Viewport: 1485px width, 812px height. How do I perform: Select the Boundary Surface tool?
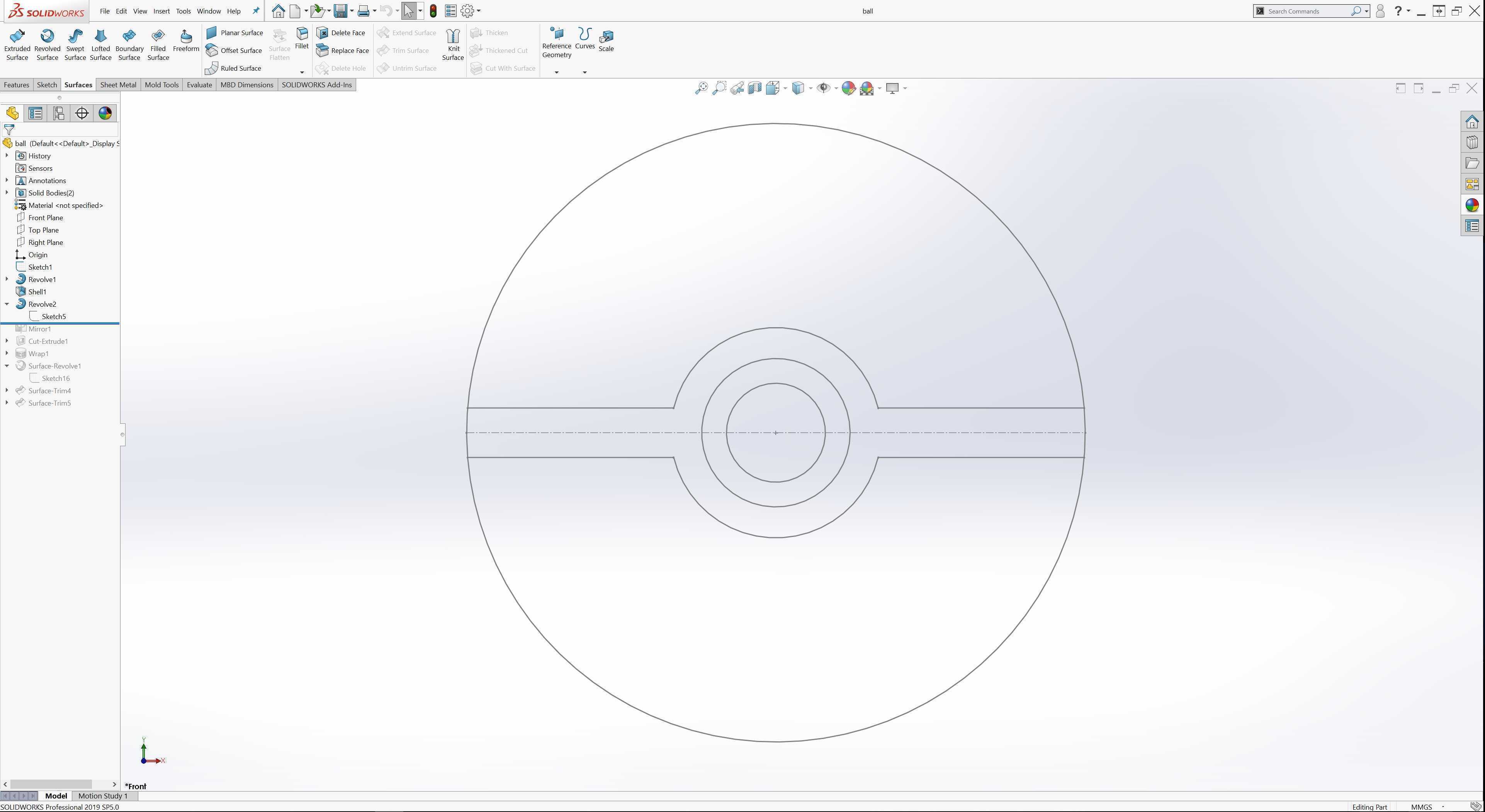tap(129, 45)
